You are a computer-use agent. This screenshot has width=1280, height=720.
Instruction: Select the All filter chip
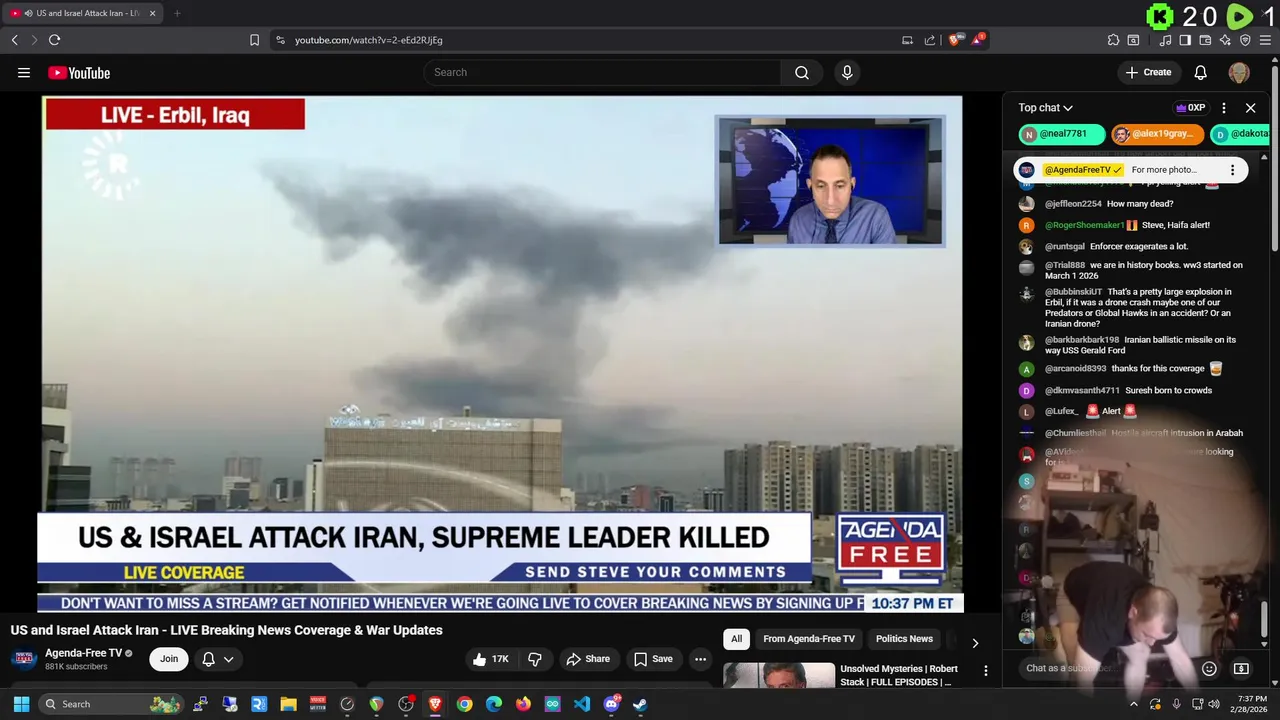[736, 639]
